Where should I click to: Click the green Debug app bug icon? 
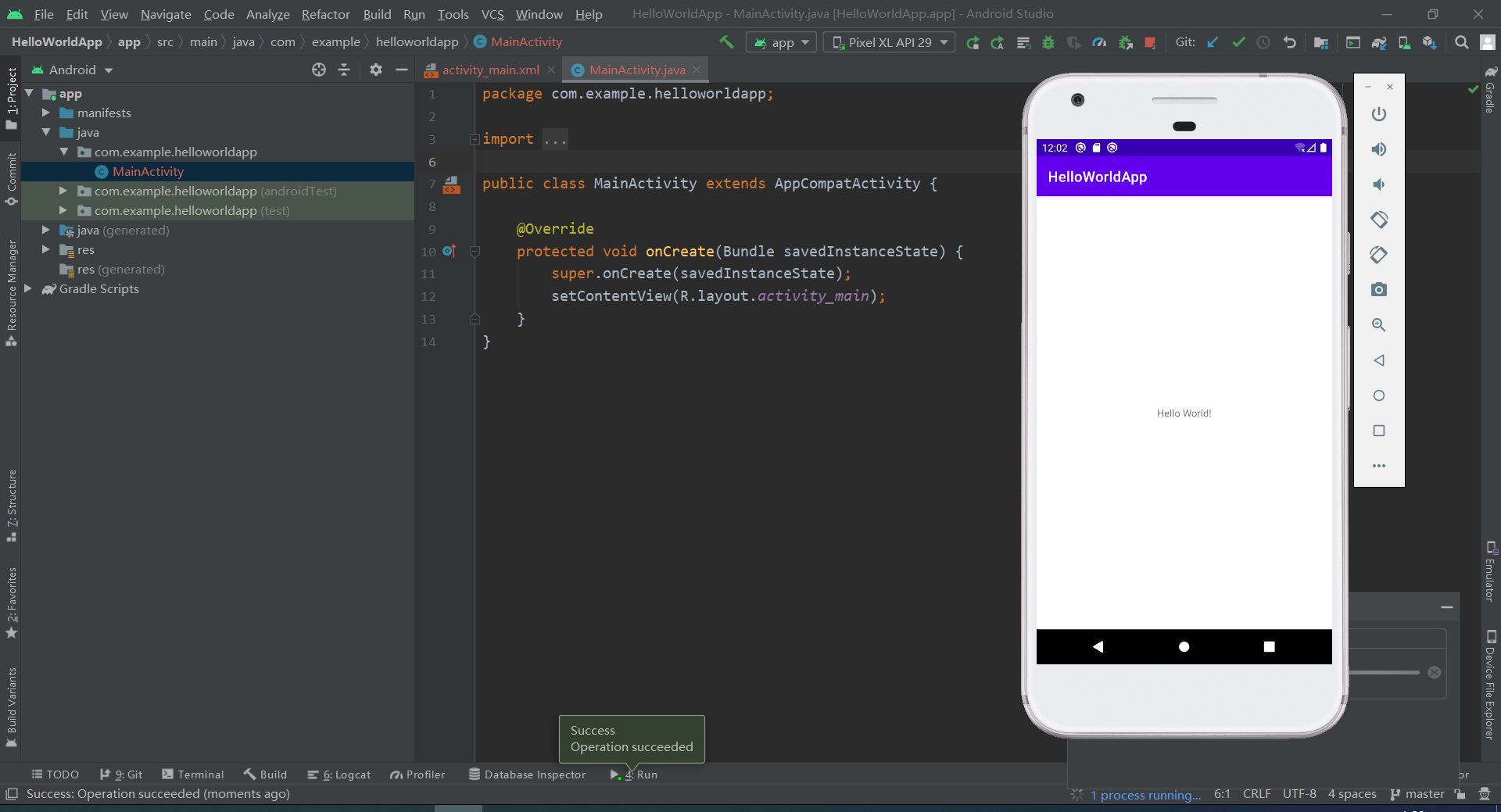click(x=1048, y=43)
